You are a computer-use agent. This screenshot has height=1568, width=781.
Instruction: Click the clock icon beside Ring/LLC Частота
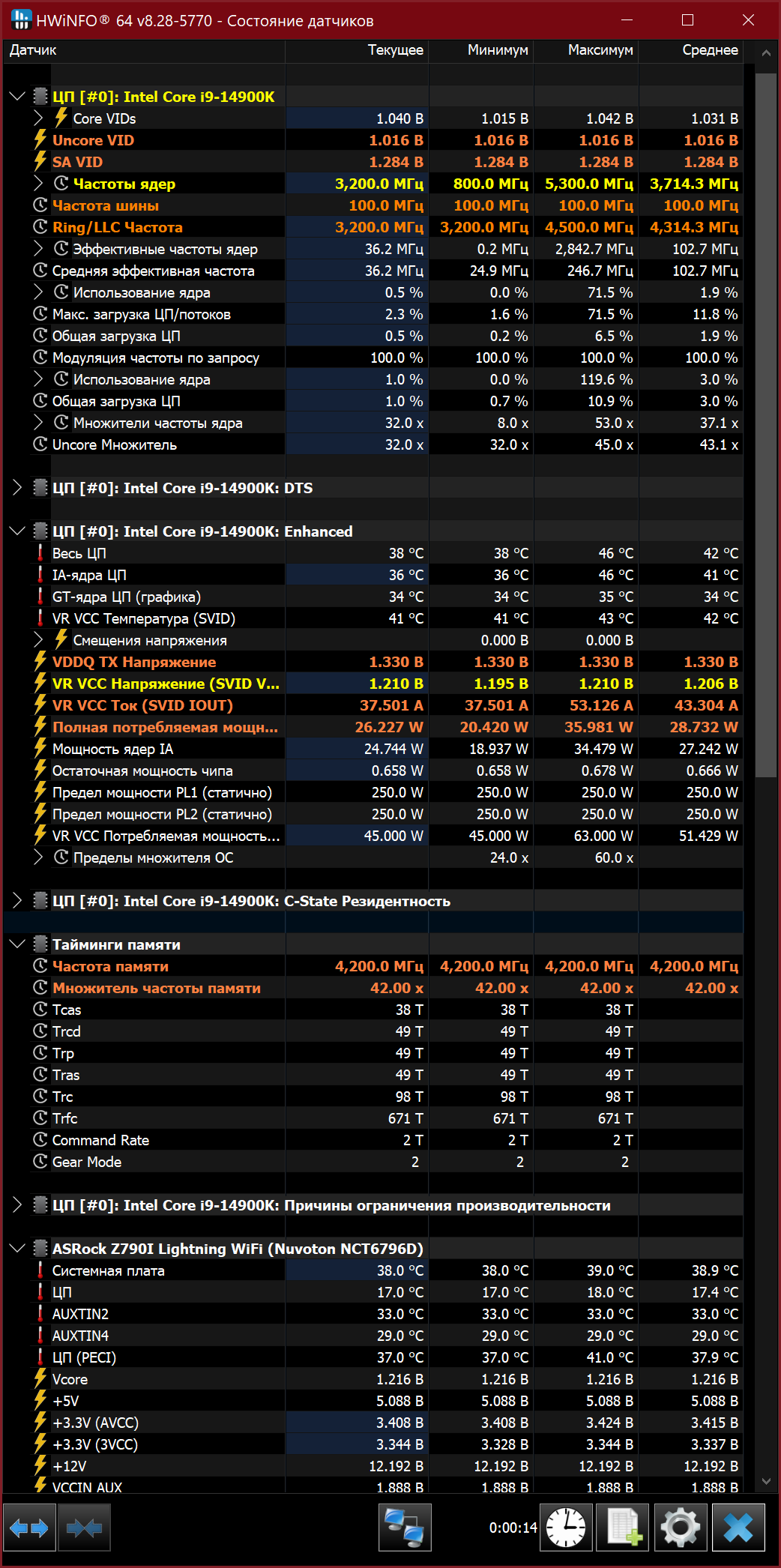40,227
